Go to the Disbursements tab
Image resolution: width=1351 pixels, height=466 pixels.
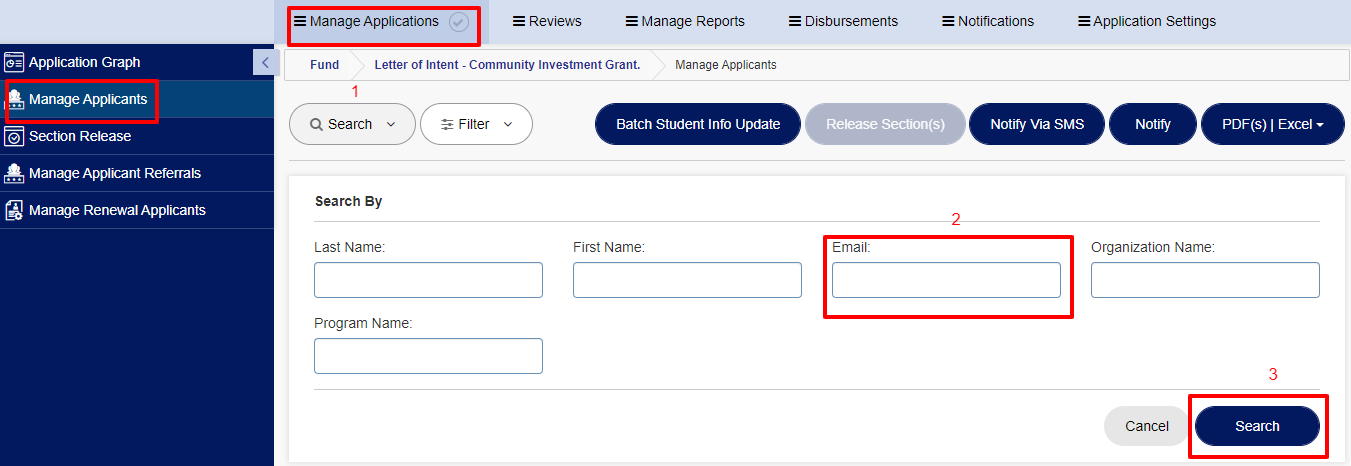[x=843, y=21]
